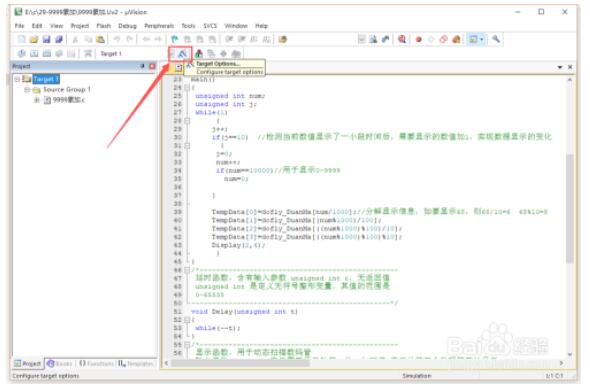Click the Build target icon

pyautogui.click(x=34, y=53)
